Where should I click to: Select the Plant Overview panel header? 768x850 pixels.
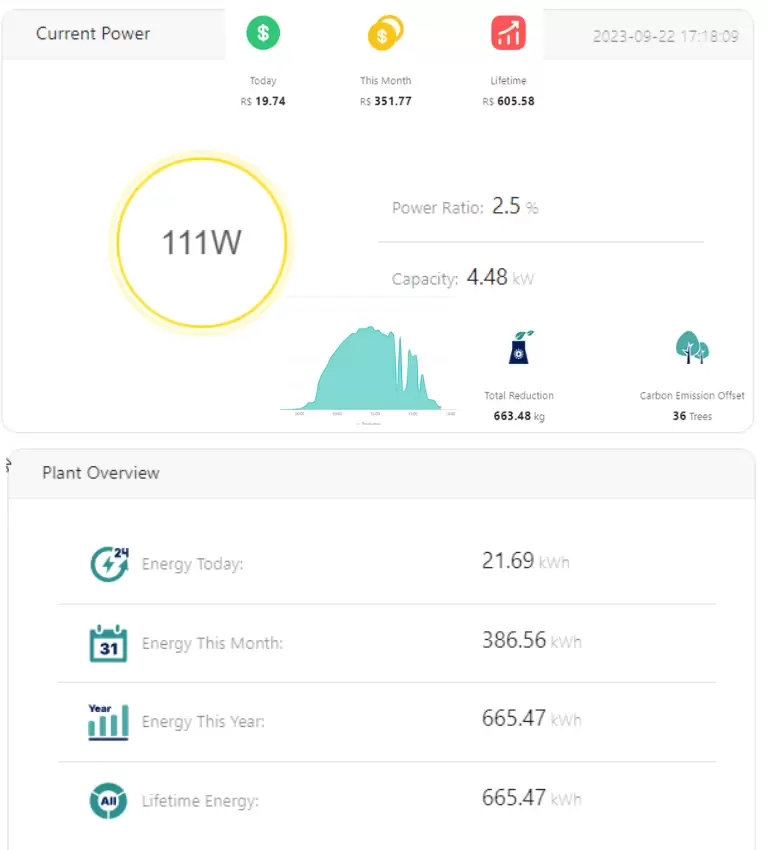click(x=100, y=473)
